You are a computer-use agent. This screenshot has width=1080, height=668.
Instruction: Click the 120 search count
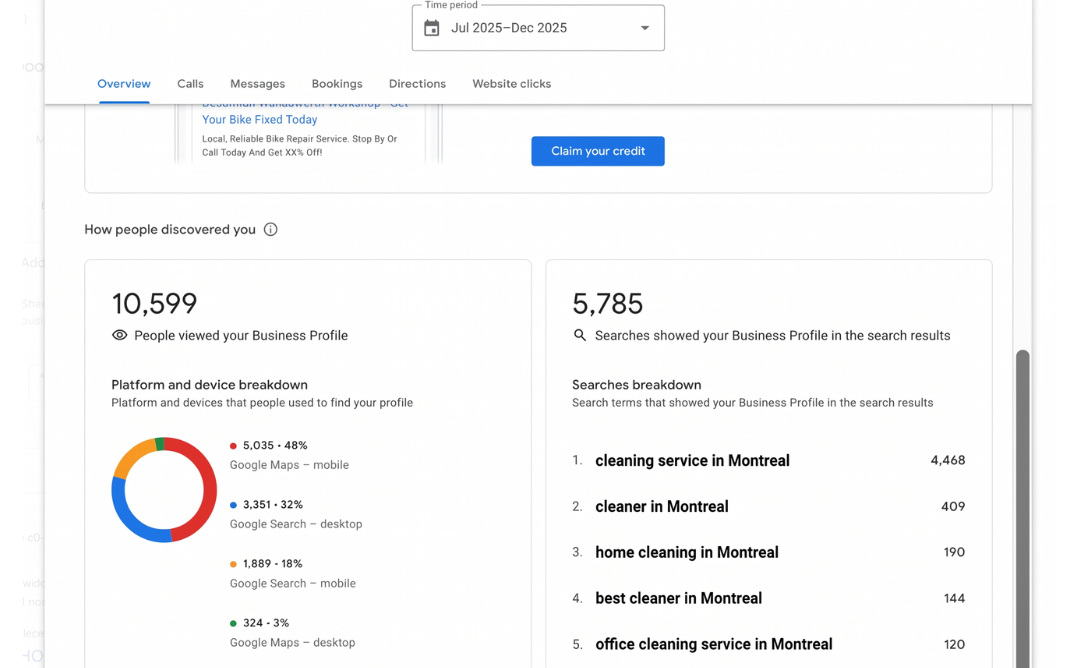pyautogui.click(x=954, y=645)
